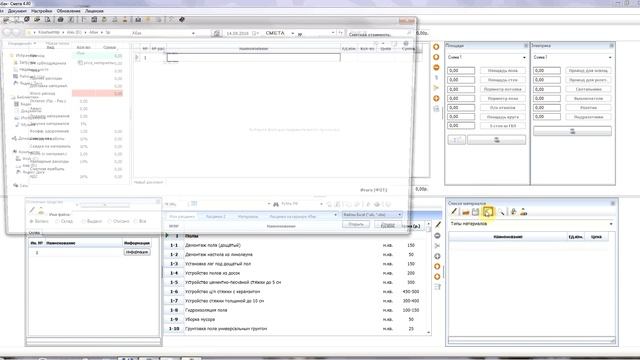Click the orange minus circle beside the estimate table
640x360 pixels.
pos(436,67)
